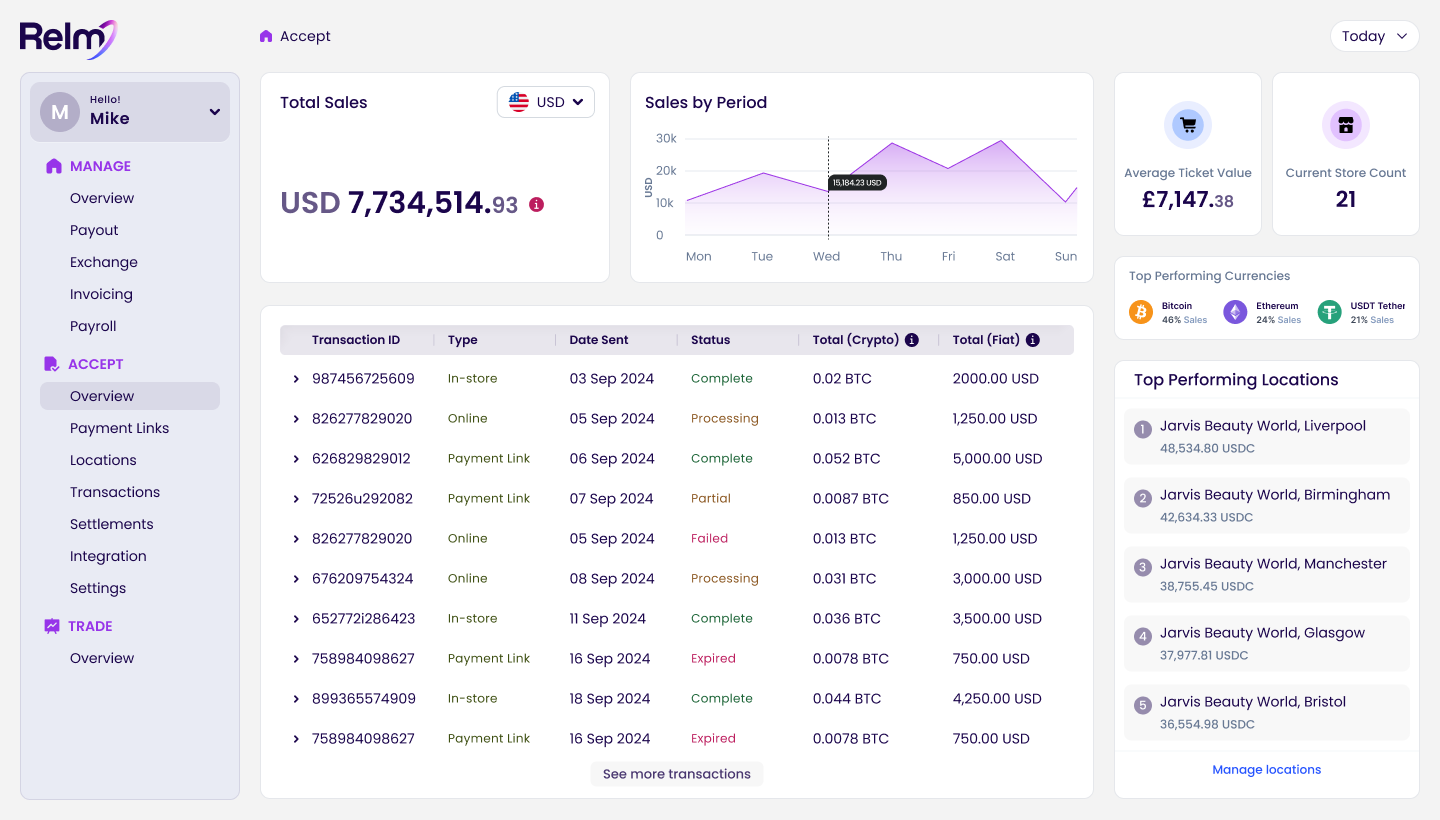Click the USDT Tether currency icon
The image size is (1440, 820).
[1329, 312]
